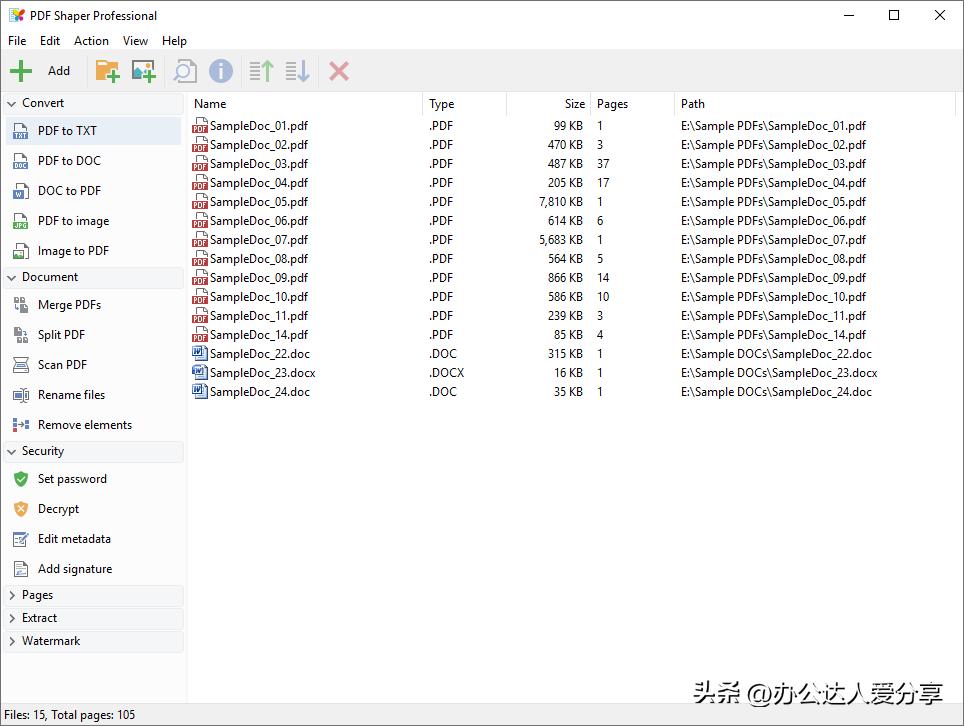Move selected file down in list

tap(298, 71)
